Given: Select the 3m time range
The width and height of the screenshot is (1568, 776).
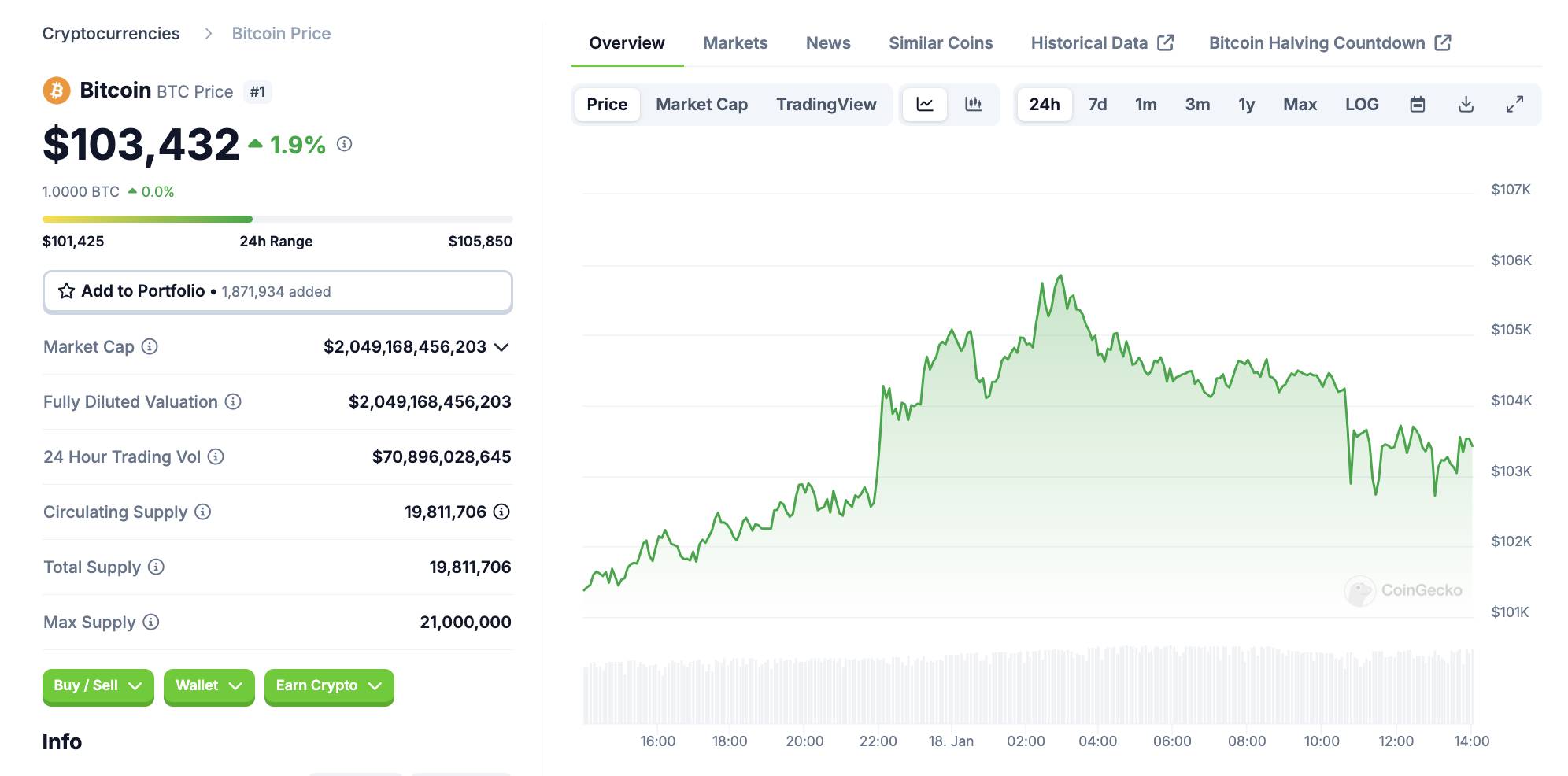Looking at the screenshot, I should pos(1197,104).
